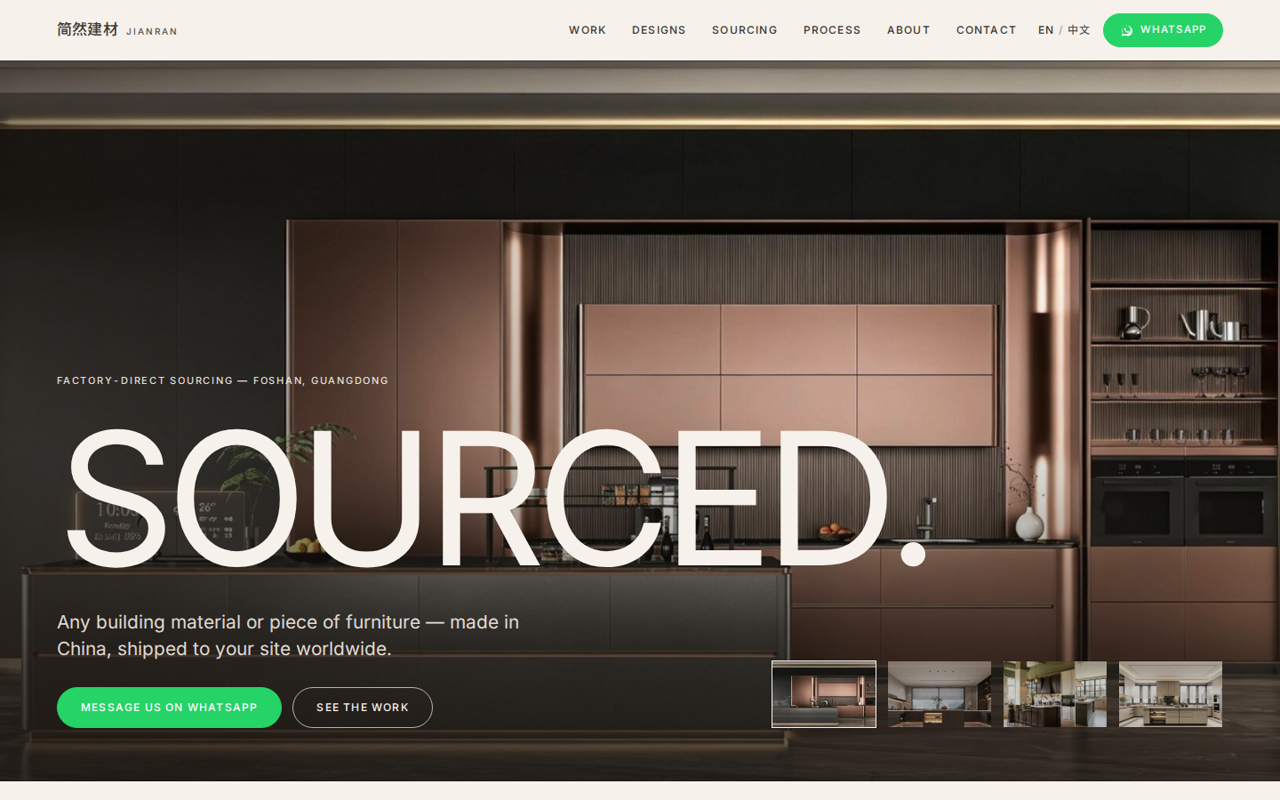
Task: Select the fourth bright kitchen thumbnail
Action: (x=1170, y=694)
